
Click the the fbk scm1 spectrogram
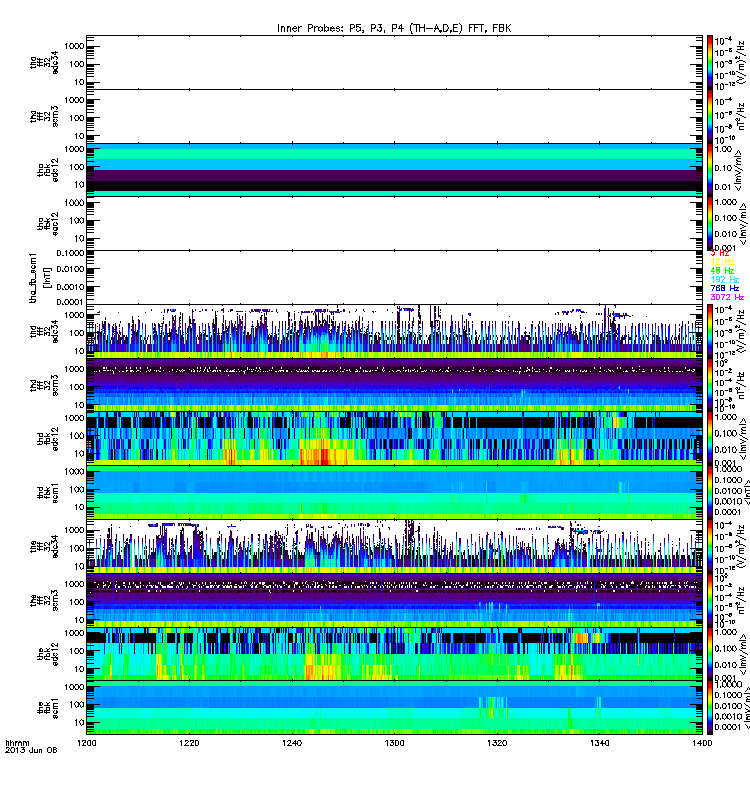tap(394, 708)
